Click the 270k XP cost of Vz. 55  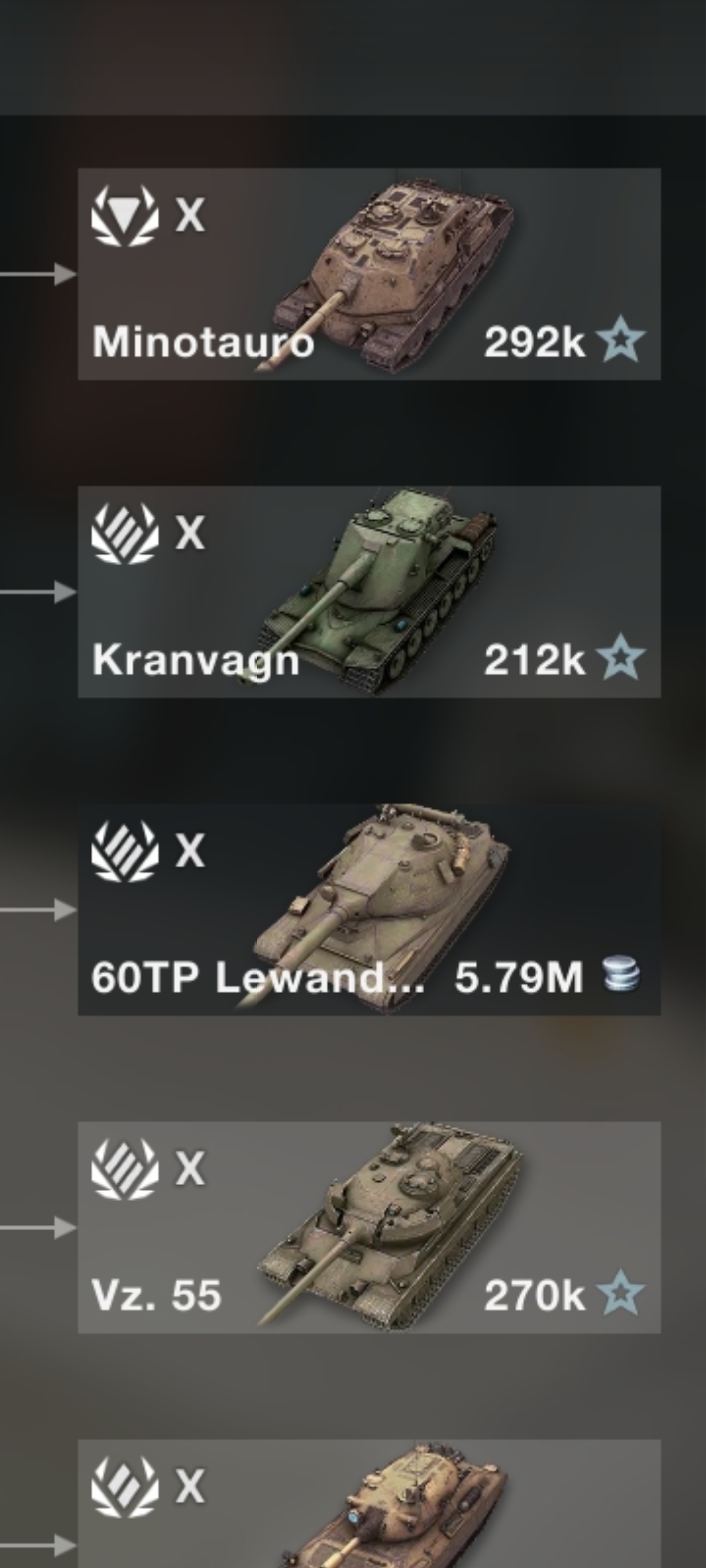[534, 1296]
